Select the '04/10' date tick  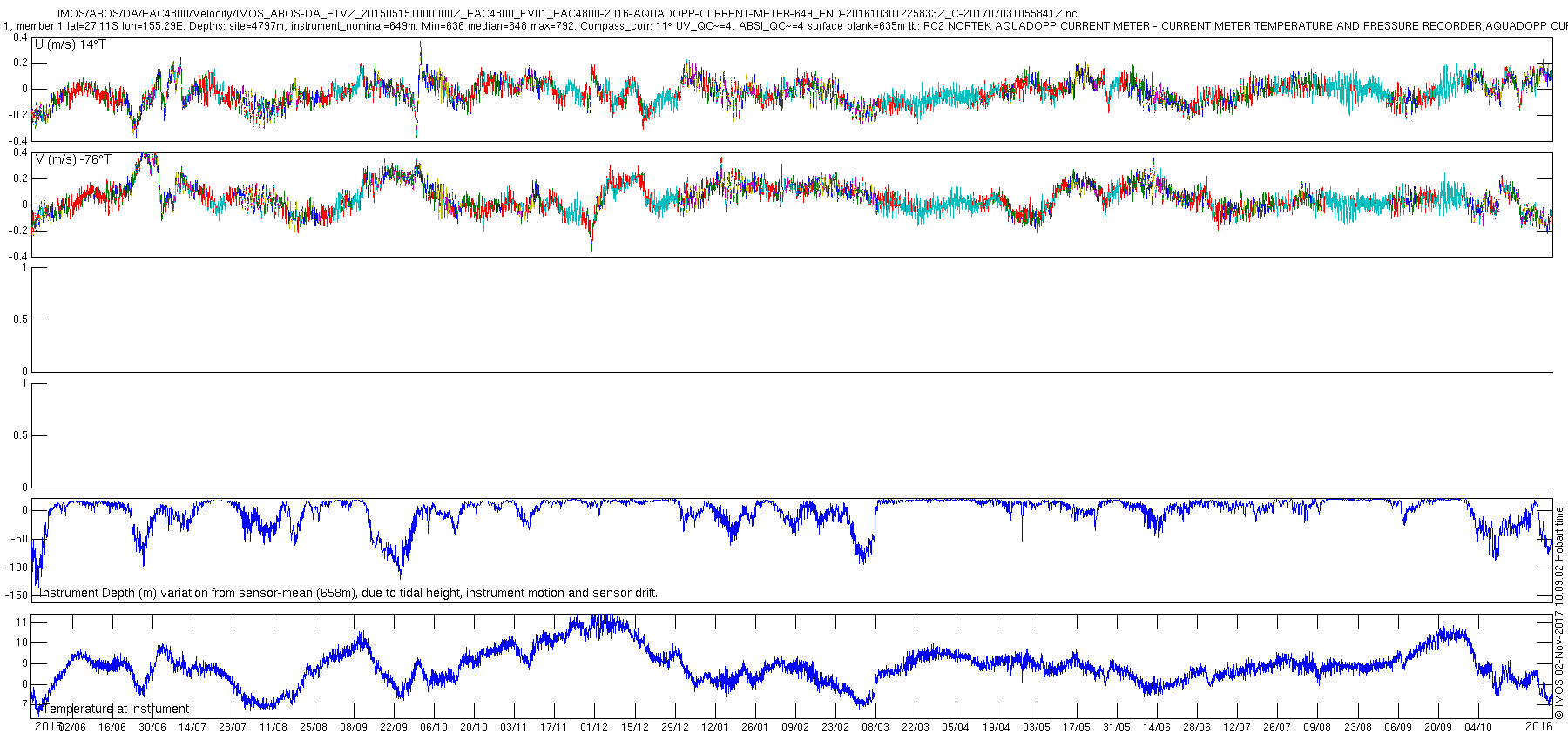click(1478, 728)
